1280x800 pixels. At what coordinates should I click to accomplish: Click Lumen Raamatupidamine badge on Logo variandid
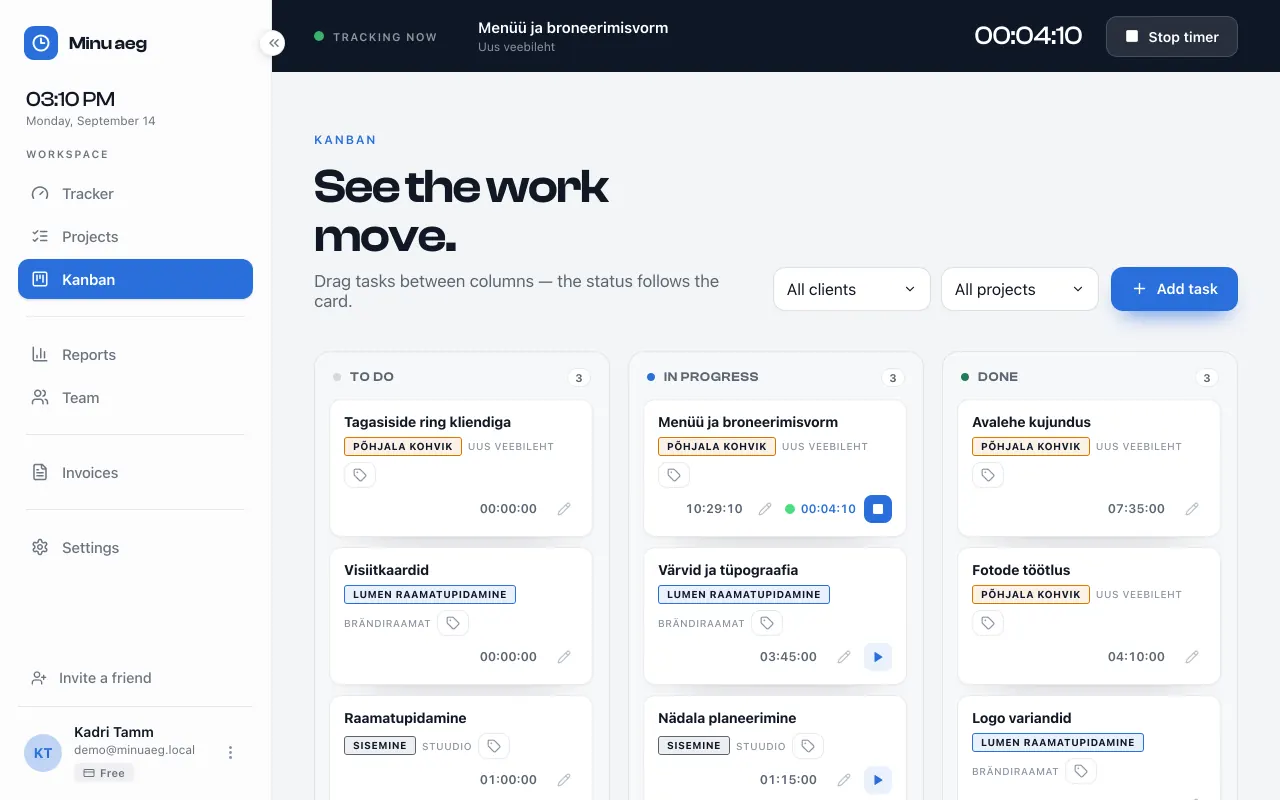(1058, 743)
